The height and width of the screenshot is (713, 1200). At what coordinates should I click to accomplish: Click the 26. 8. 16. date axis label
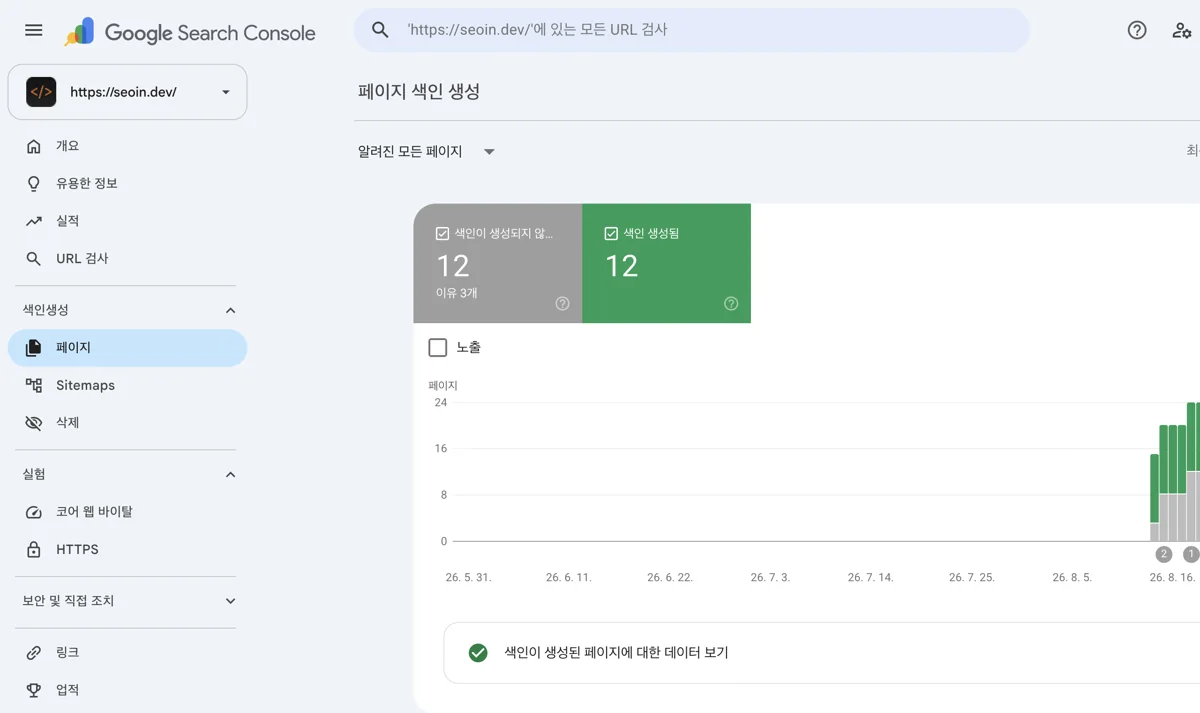coord(1173,578)
